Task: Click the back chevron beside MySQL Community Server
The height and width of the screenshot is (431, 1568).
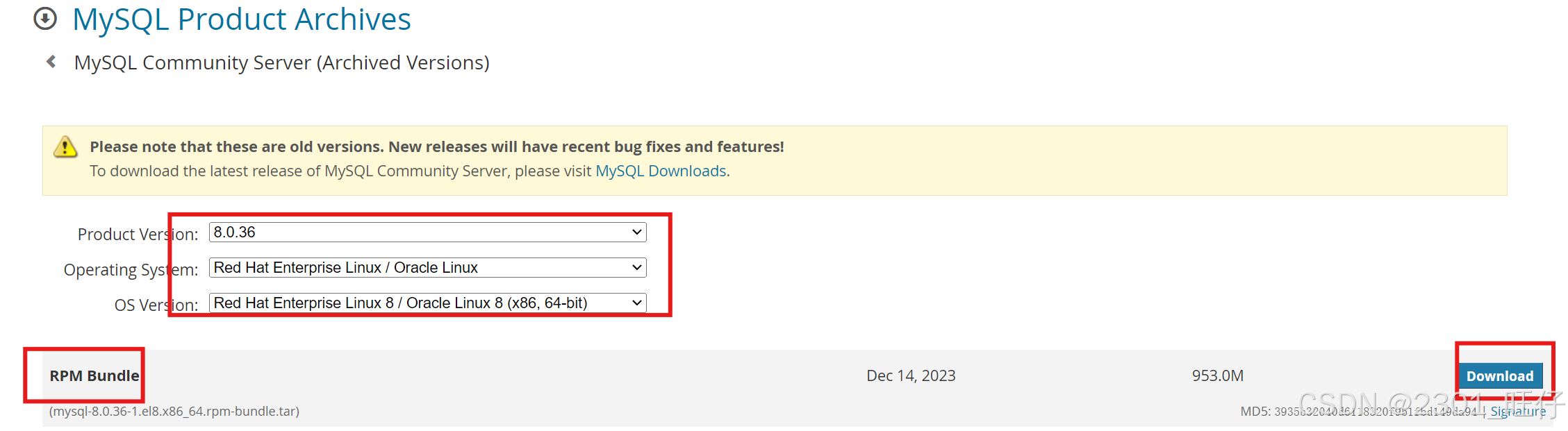Action: click(51, 62)
